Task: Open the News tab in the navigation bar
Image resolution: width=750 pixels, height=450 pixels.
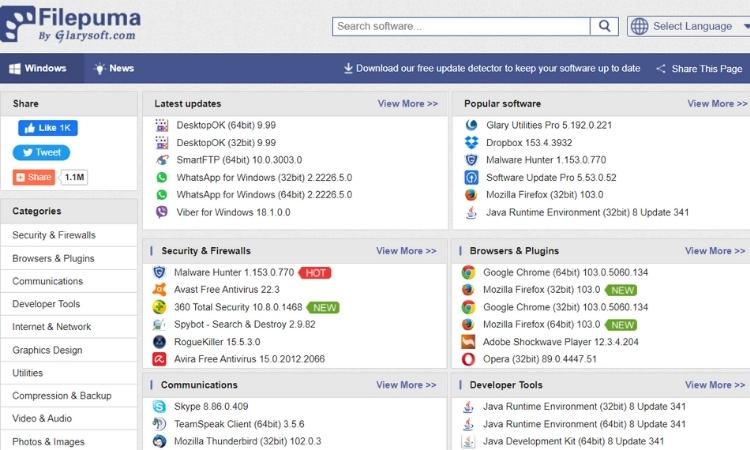Action: [114, 68]
